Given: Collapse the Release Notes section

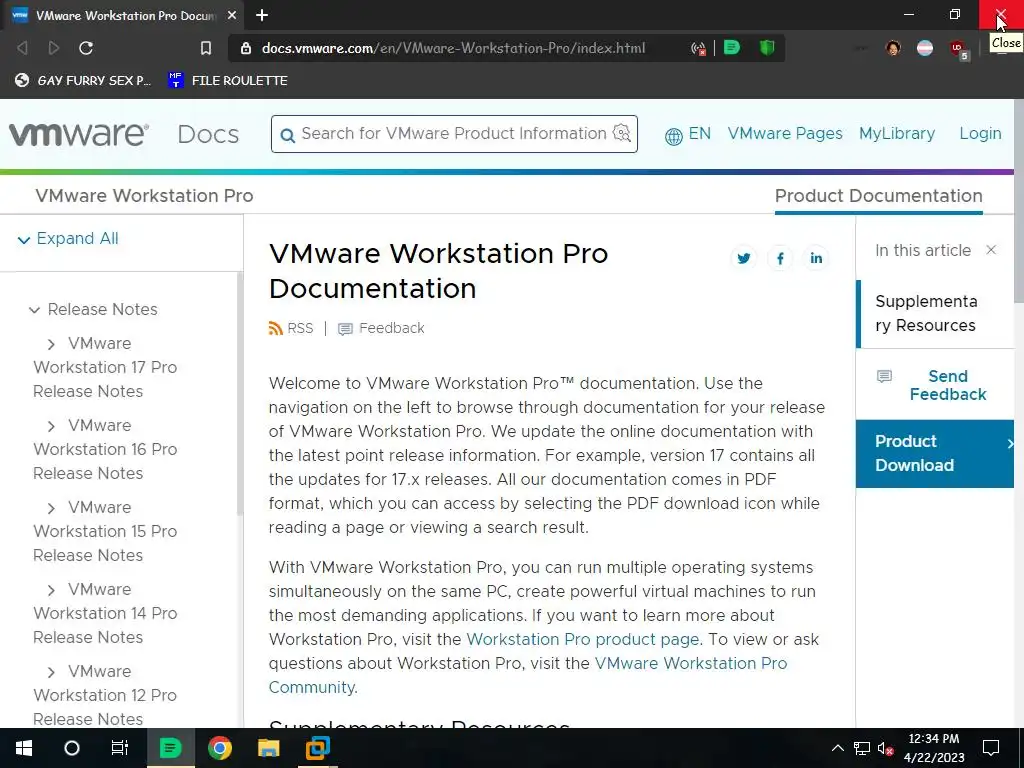Looking at the screenshot, I should (34, 310).
